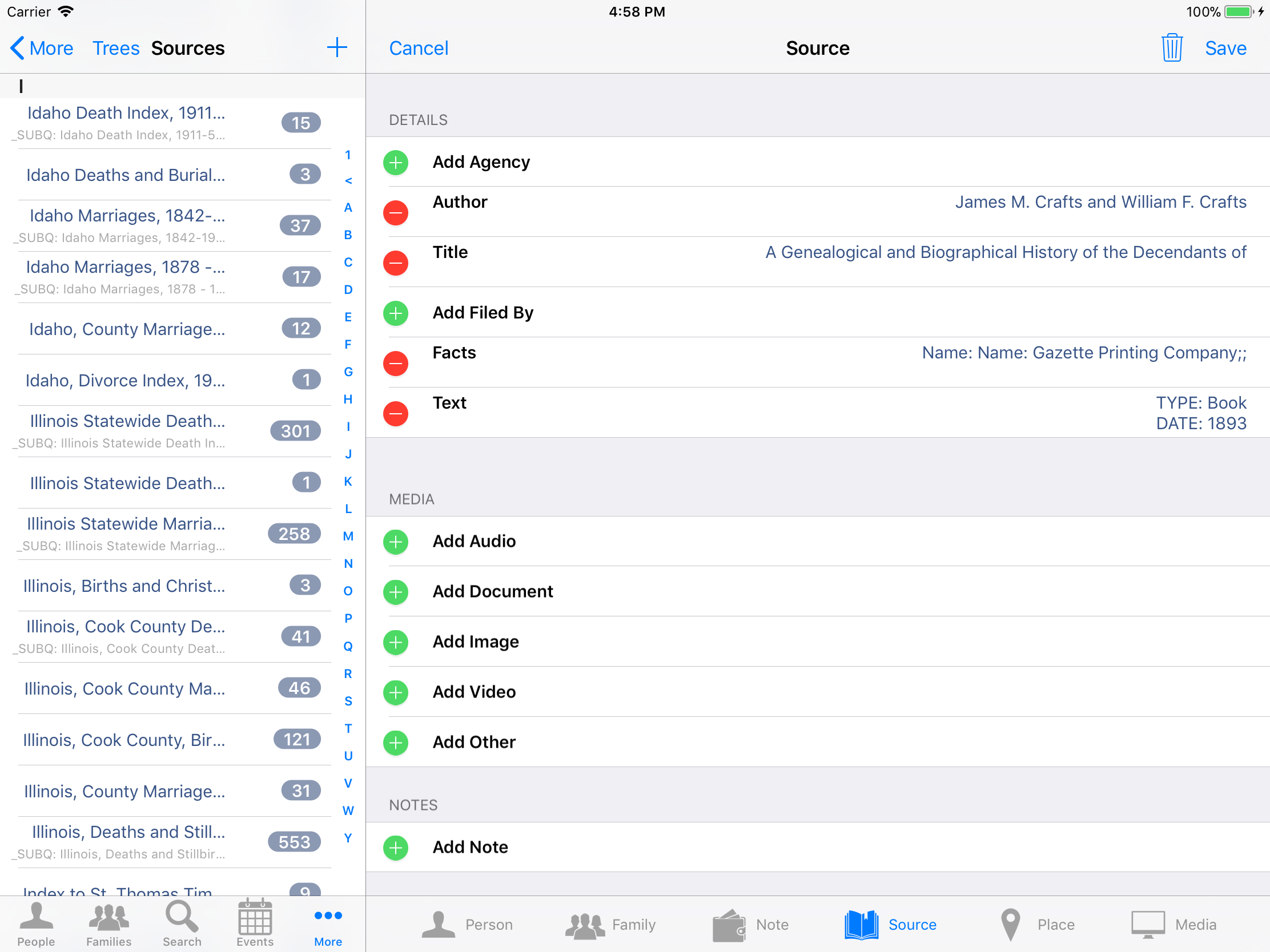Viewport: 1270px width, 952px height.
Task: Switch to the Families tab
Action: pos(108,923)
